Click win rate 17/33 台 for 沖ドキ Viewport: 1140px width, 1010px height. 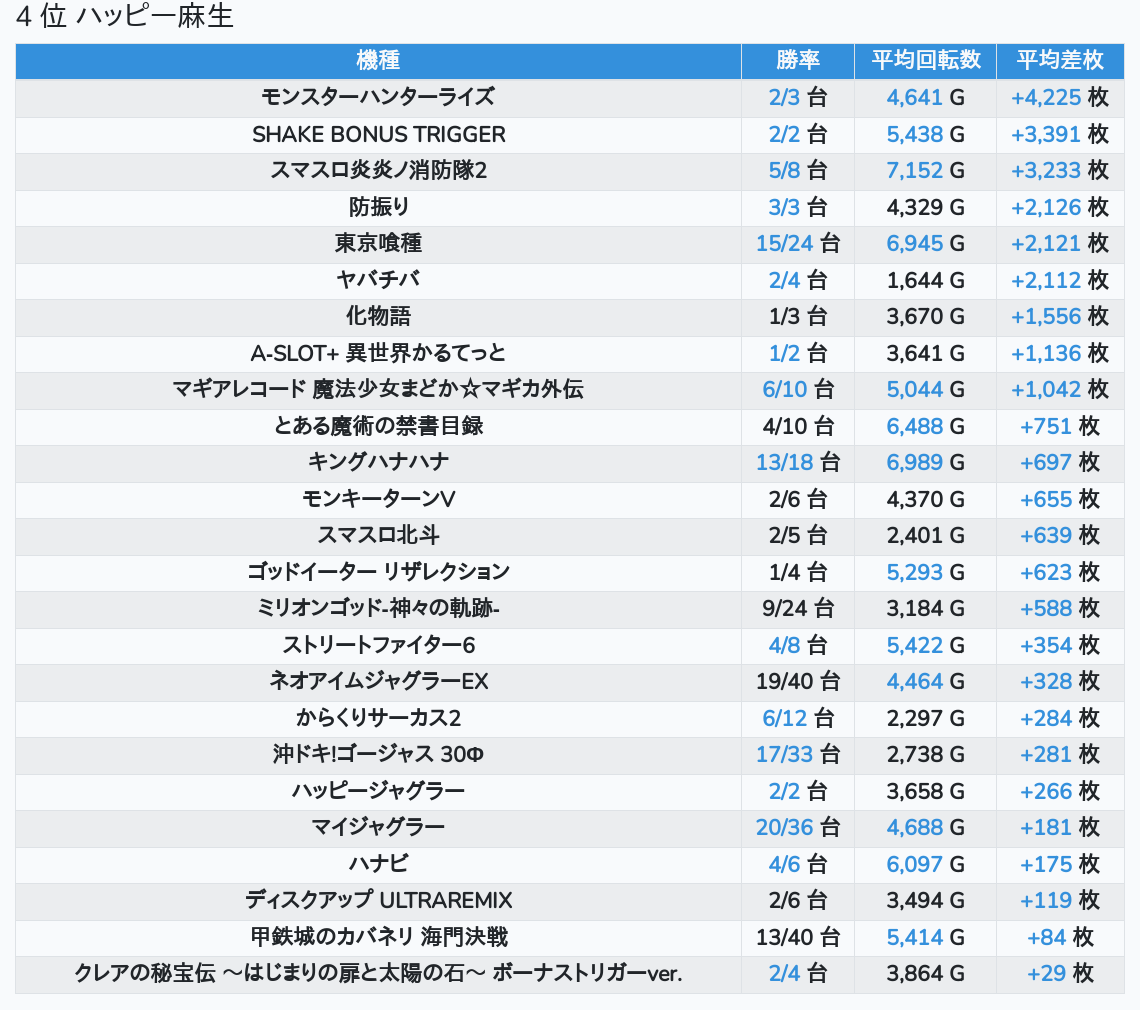[x=798, y=754]
